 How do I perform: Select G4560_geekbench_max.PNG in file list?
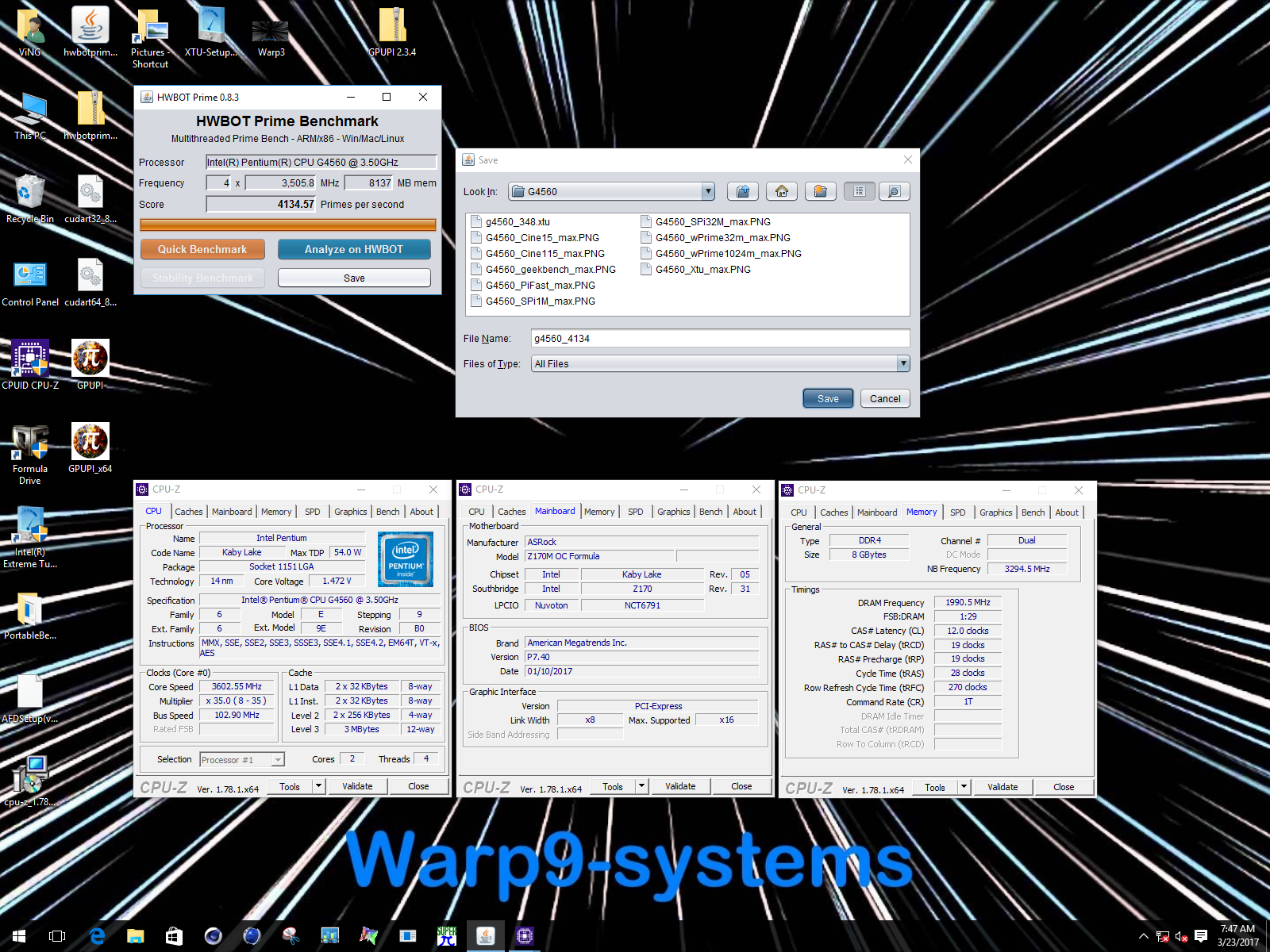(543, 269)
